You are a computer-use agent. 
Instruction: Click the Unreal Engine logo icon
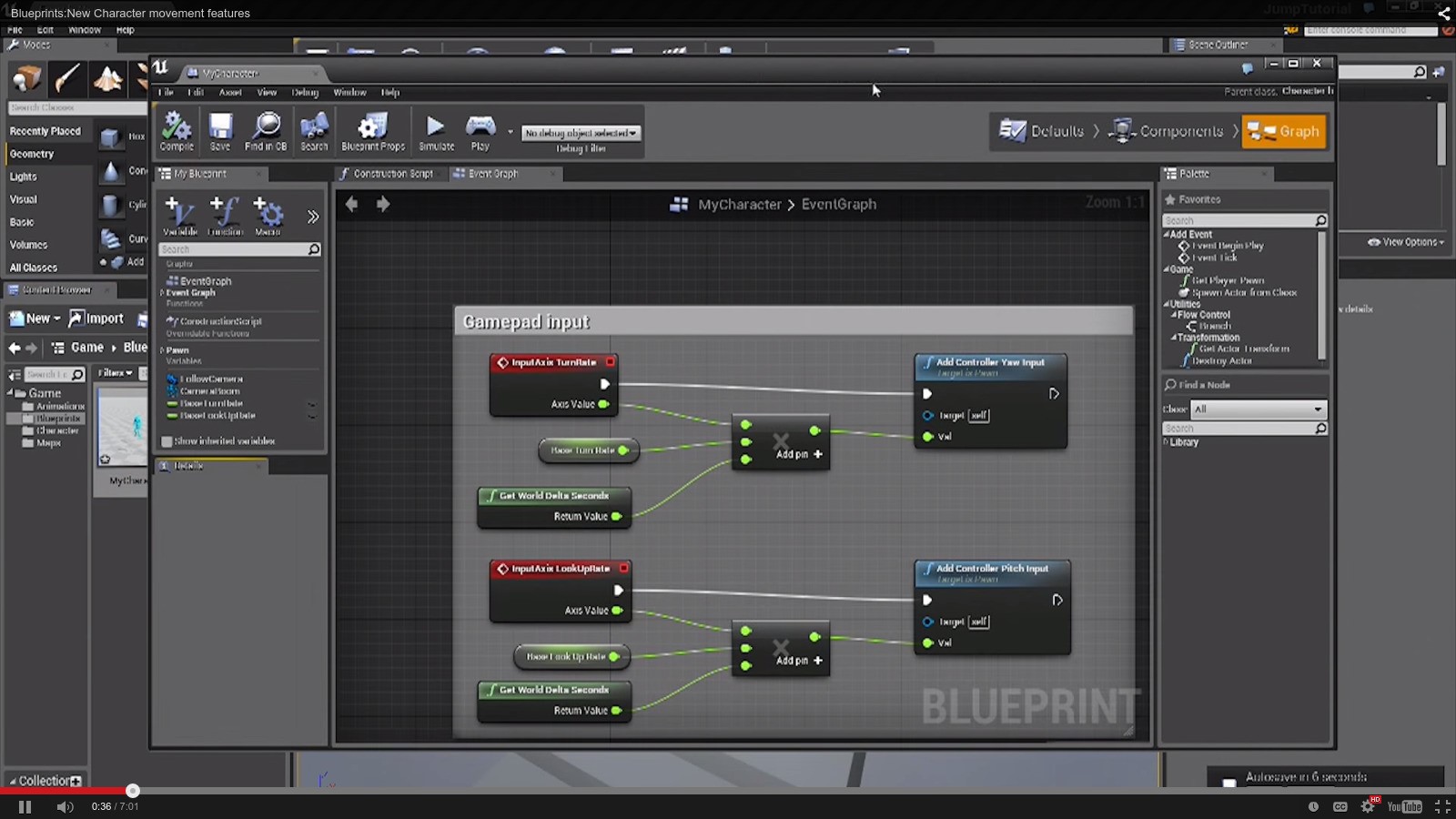tap(161, 66)
